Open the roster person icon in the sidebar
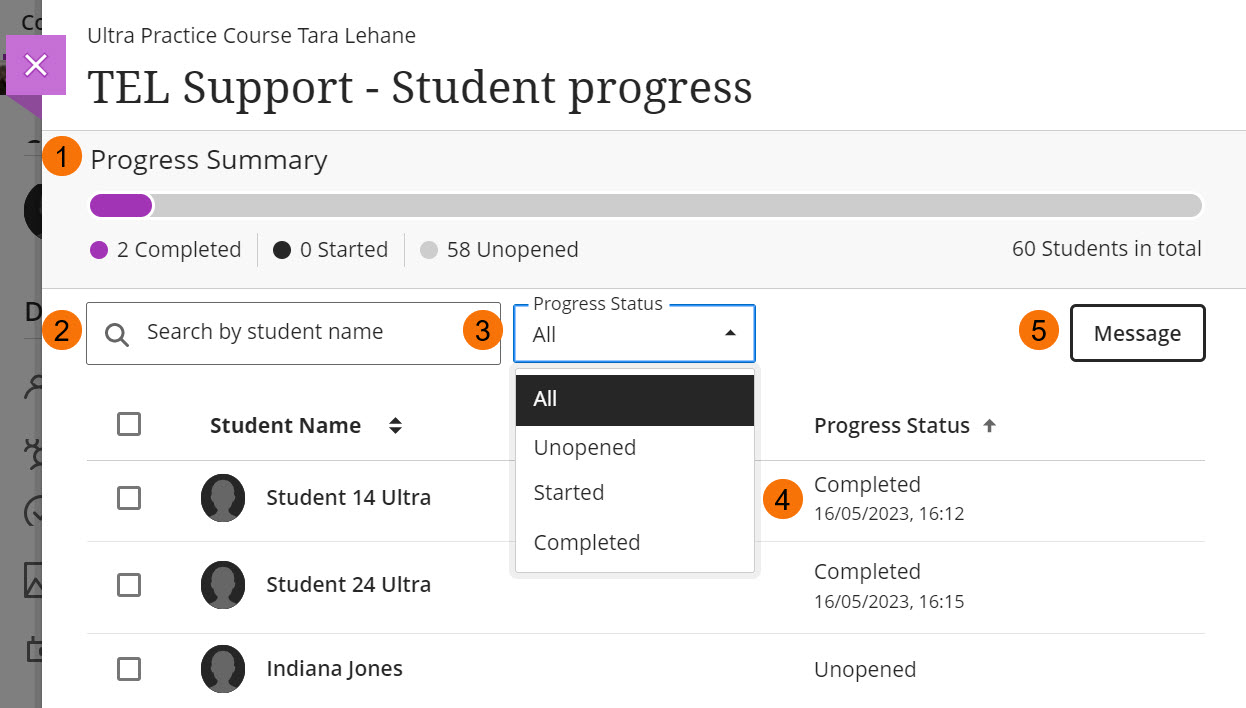Screen dimensions: 1246x708 click(34, 389)
